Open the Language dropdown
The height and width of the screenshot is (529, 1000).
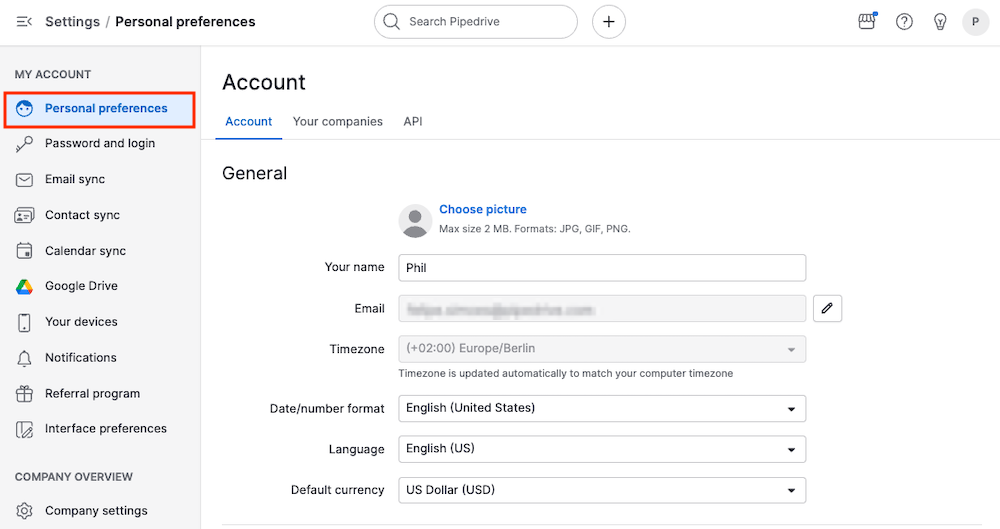(602, 449)
